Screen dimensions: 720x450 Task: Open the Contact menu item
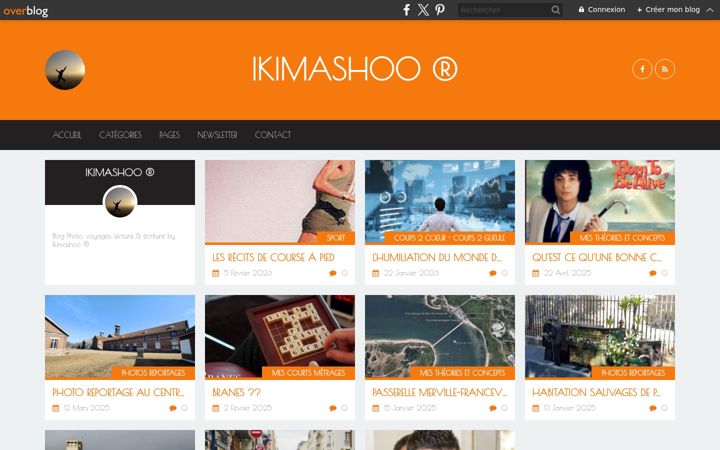[273, 135]
